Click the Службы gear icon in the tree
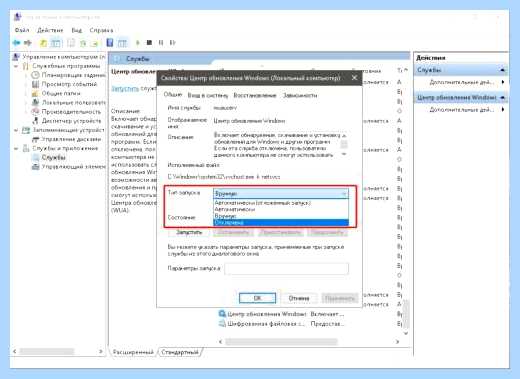This screenshot has height=379, width=520. (x=35, y=157)
